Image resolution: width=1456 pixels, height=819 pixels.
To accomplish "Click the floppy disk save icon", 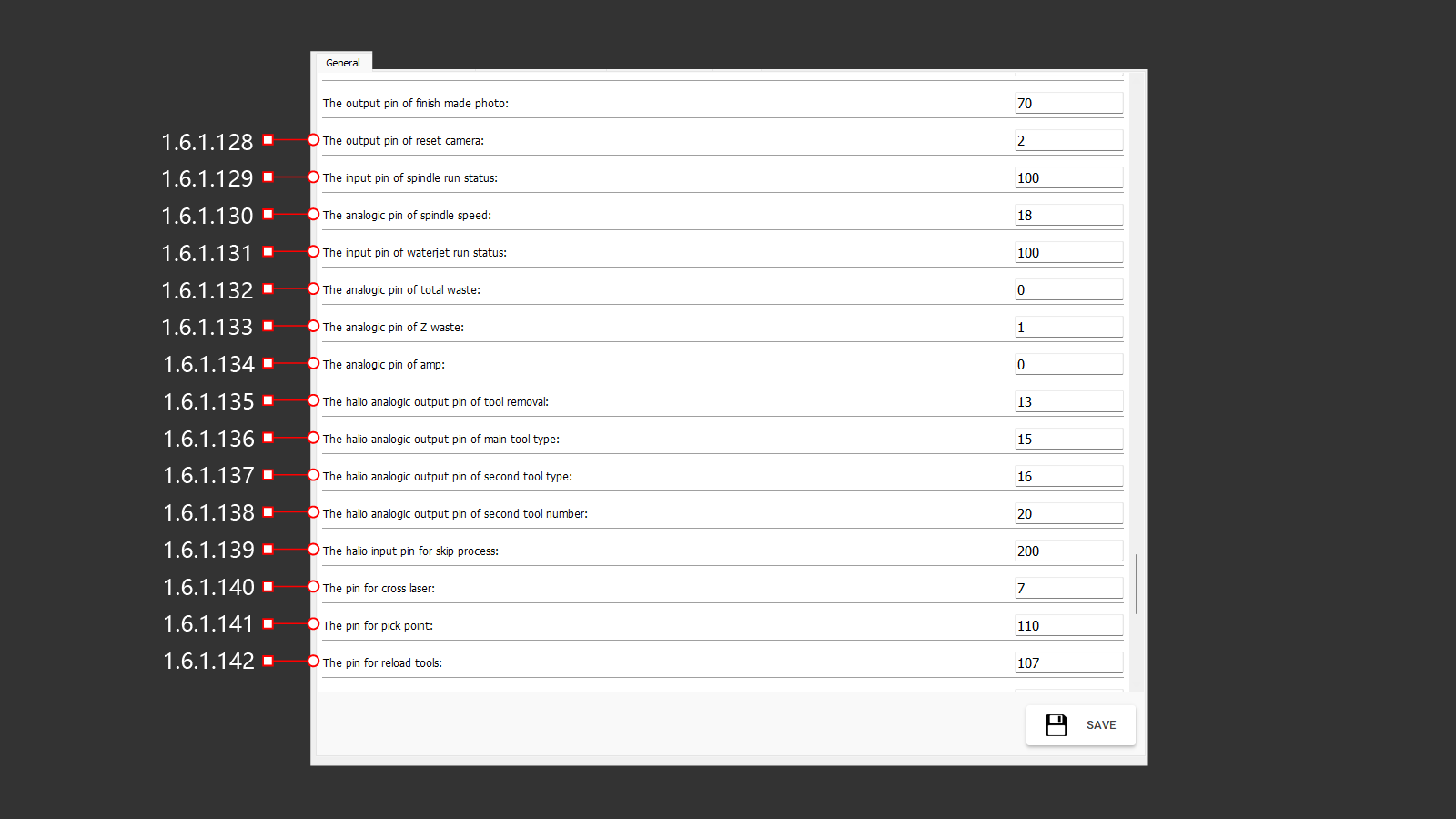I will pos(1056,725).
